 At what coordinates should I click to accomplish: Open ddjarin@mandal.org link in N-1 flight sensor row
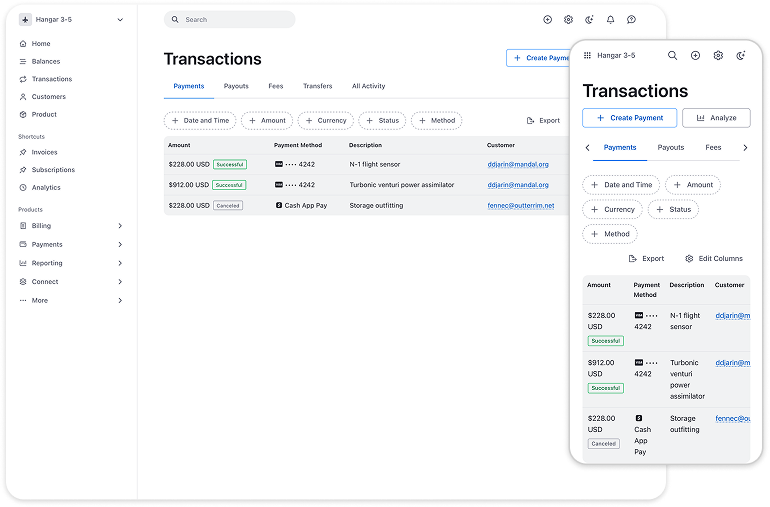[x=518, y=165]
